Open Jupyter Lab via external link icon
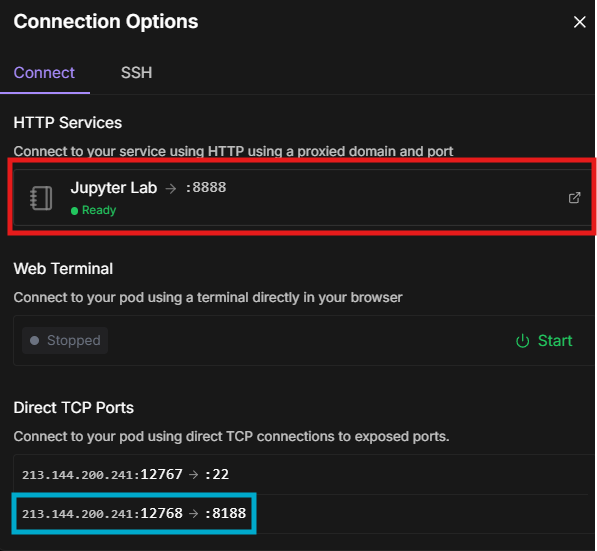 point(574,198)
